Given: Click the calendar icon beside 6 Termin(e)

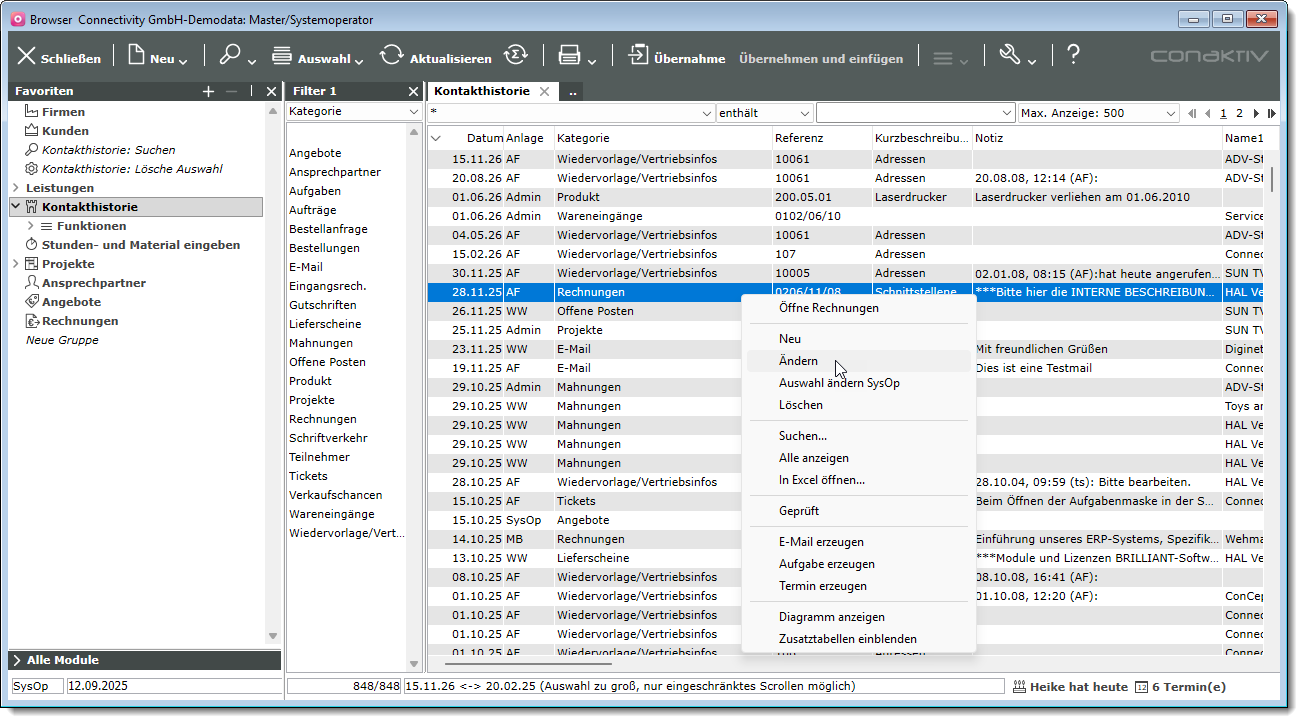Looking at the screenshot, I should [x=1141, y=687].
